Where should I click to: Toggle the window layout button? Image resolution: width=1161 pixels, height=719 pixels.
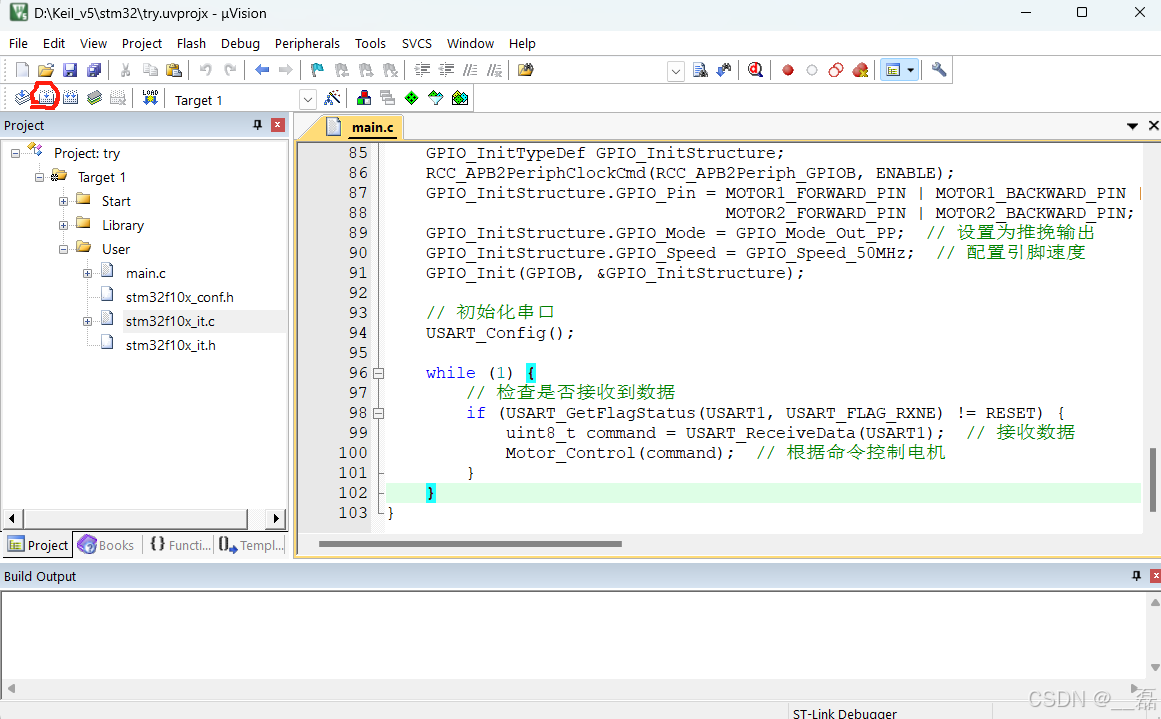pyautogui.click(x=893, y=70)
